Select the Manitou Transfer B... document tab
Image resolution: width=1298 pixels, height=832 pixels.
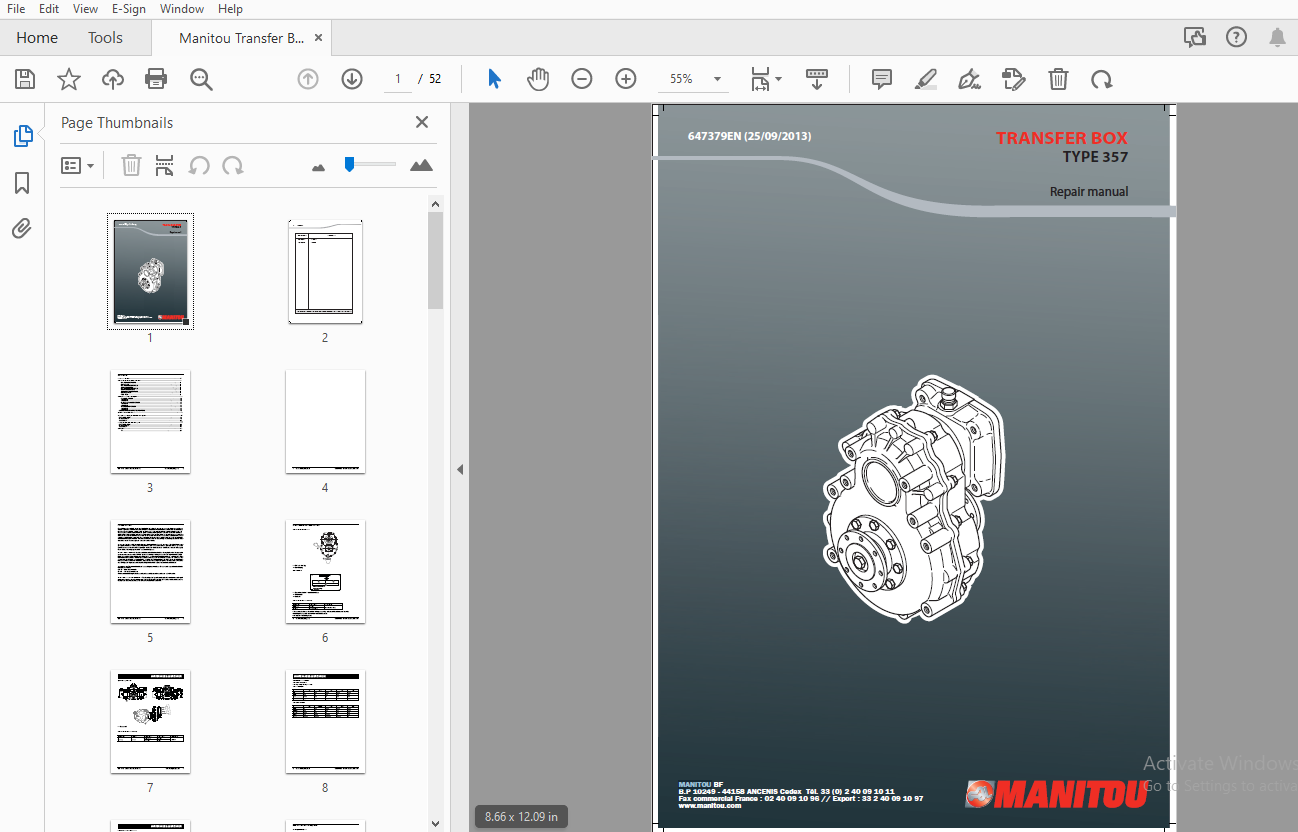pyautogui.click(x=241, y=38)
